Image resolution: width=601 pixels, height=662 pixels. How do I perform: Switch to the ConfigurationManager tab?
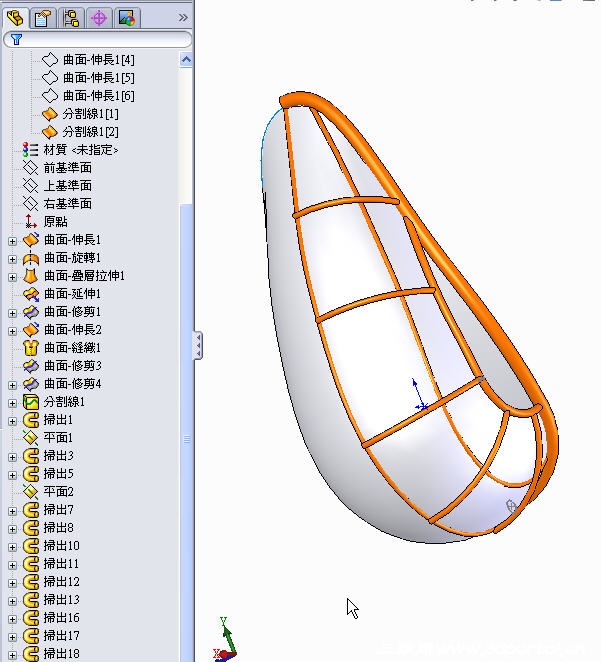pyautogui.click(x=71, y=18)
